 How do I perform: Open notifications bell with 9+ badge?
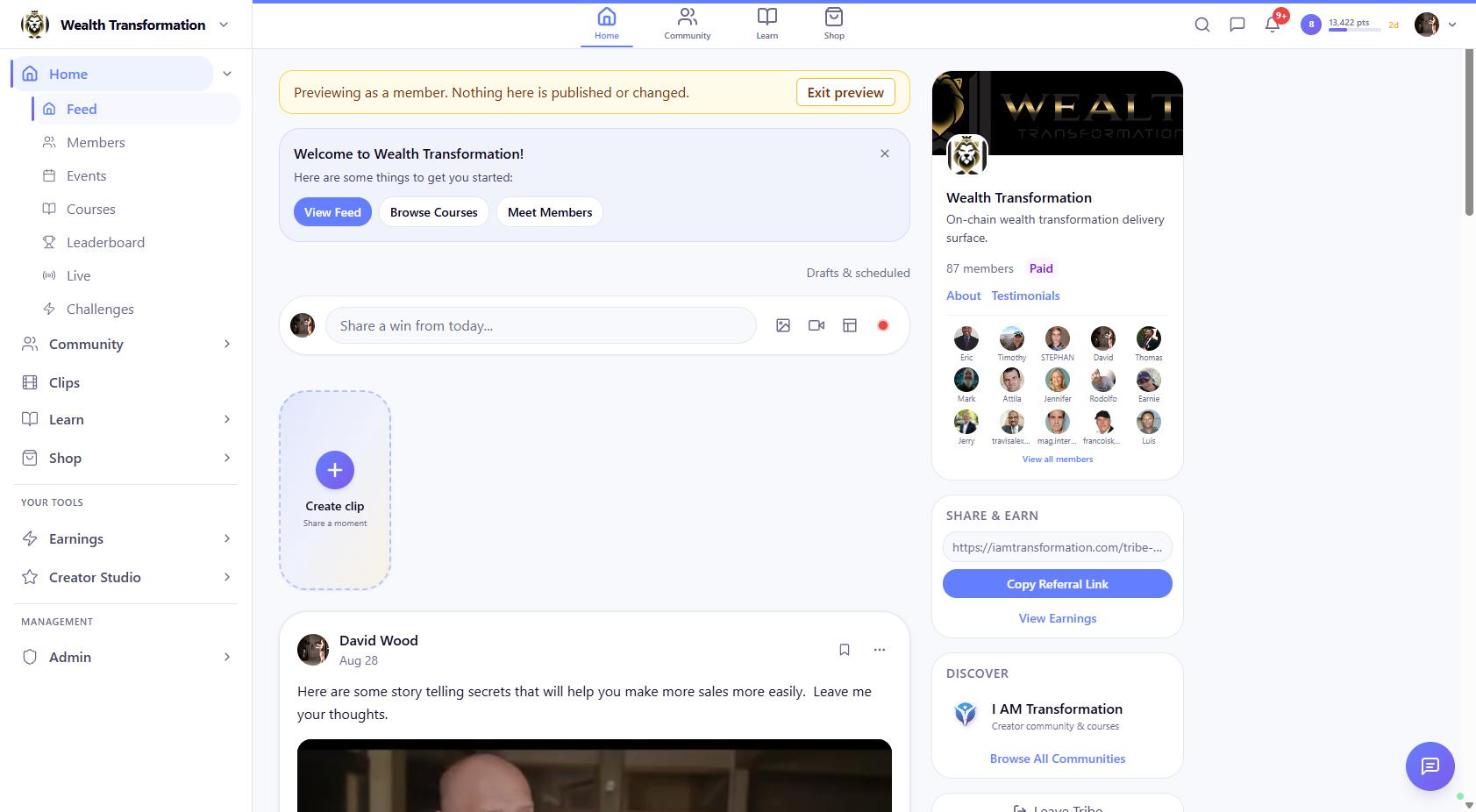1273,24
